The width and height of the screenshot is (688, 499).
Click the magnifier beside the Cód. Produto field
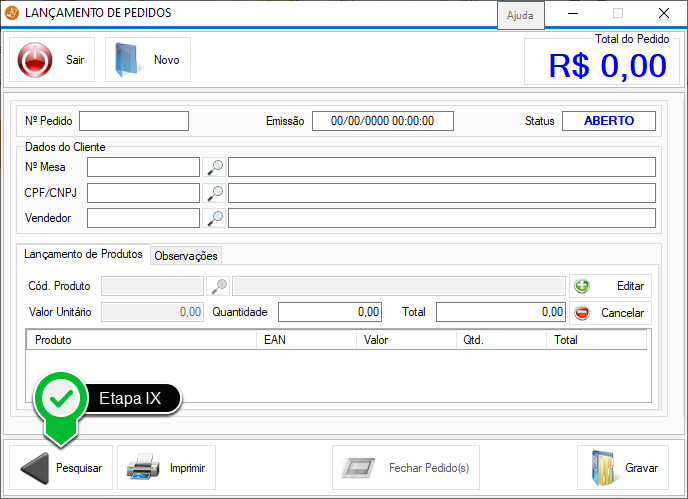pos(219,286)
